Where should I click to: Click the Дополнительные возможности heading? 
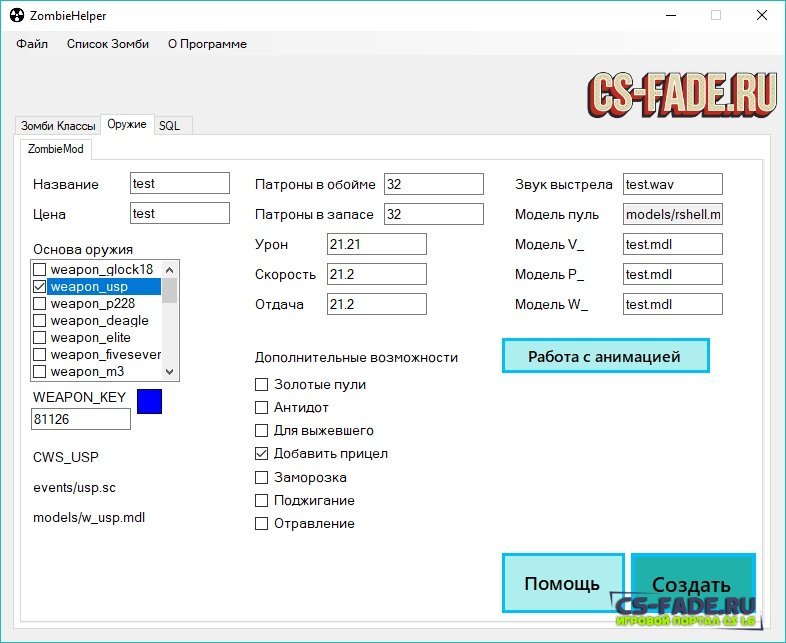tap(356, 357)
